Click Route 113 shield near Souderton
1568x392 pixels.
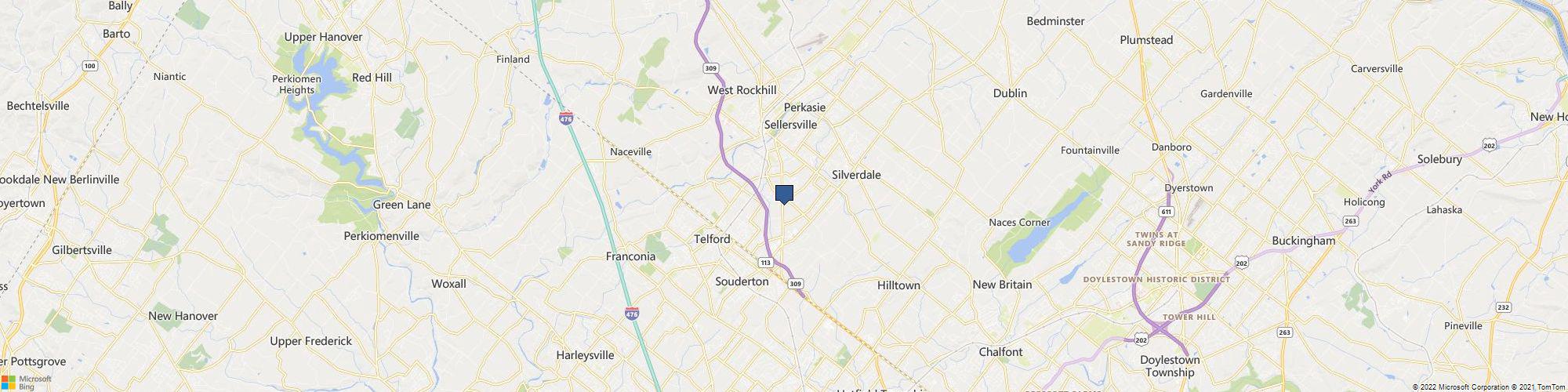coord(766,262)
